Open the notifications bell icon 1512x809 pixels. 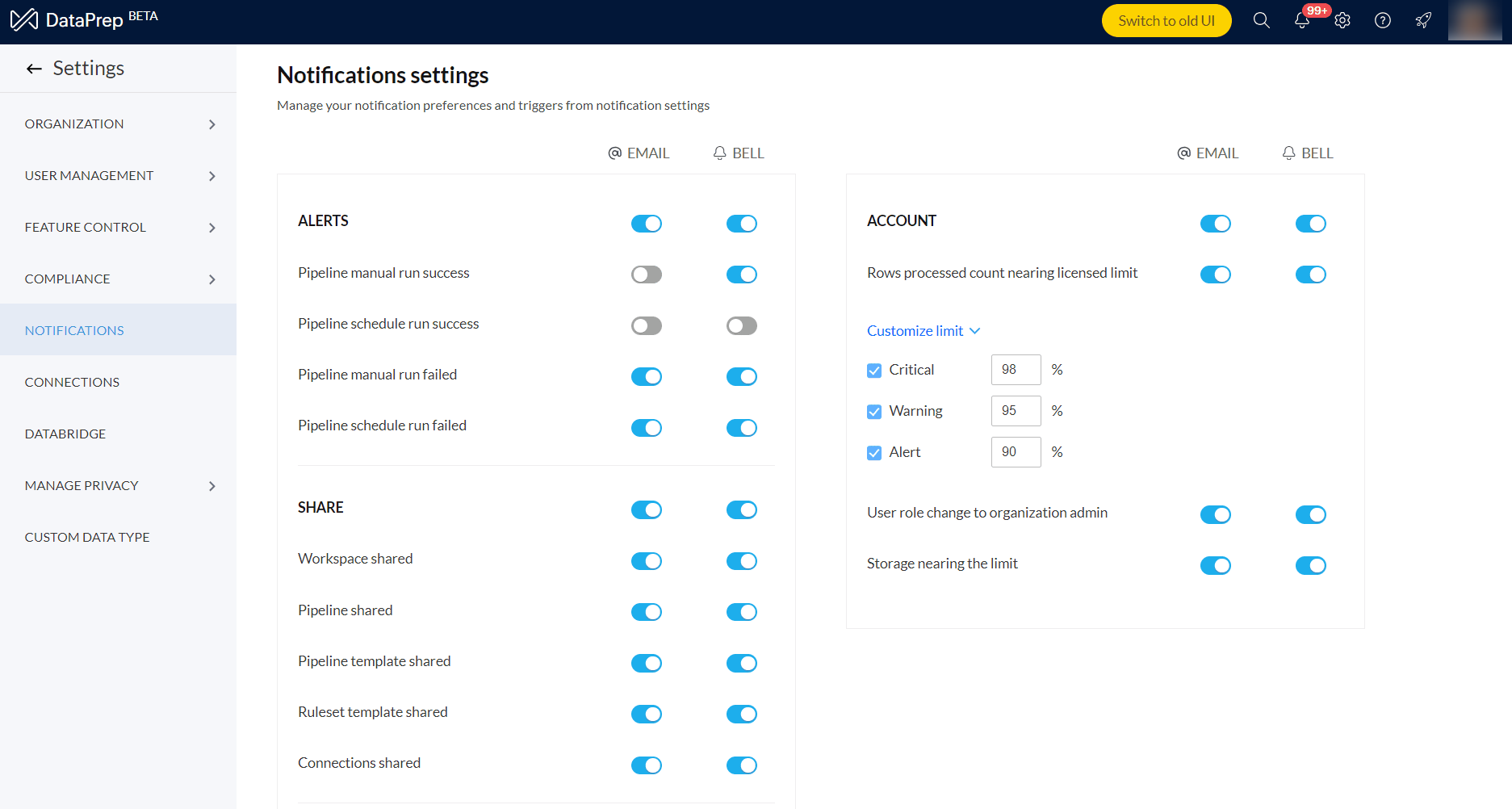coord(1301,21)
